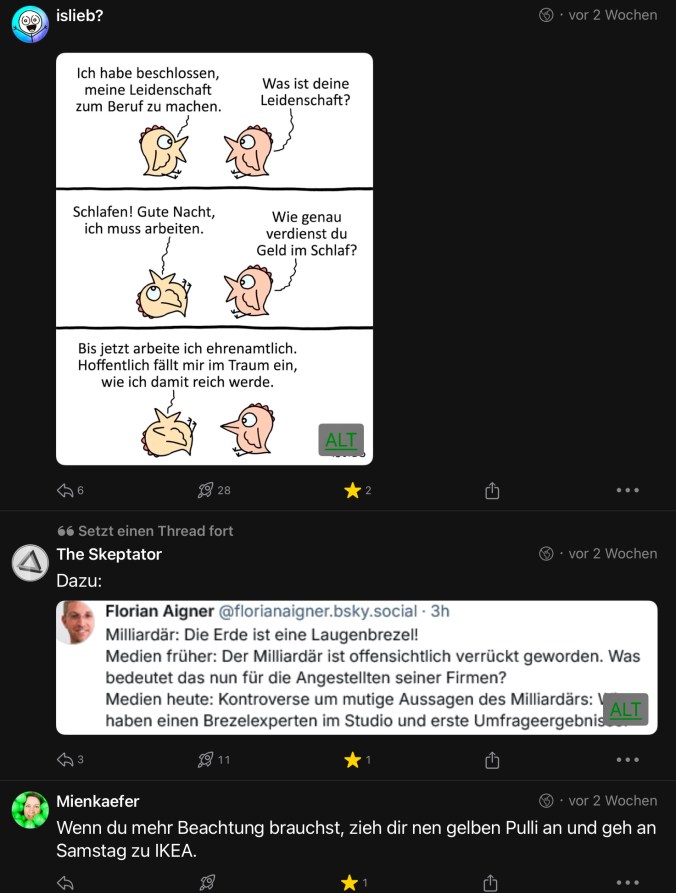This screenshot has width=676, height=893.
Task: Share the chicken comic post
Action: point(492,490)
